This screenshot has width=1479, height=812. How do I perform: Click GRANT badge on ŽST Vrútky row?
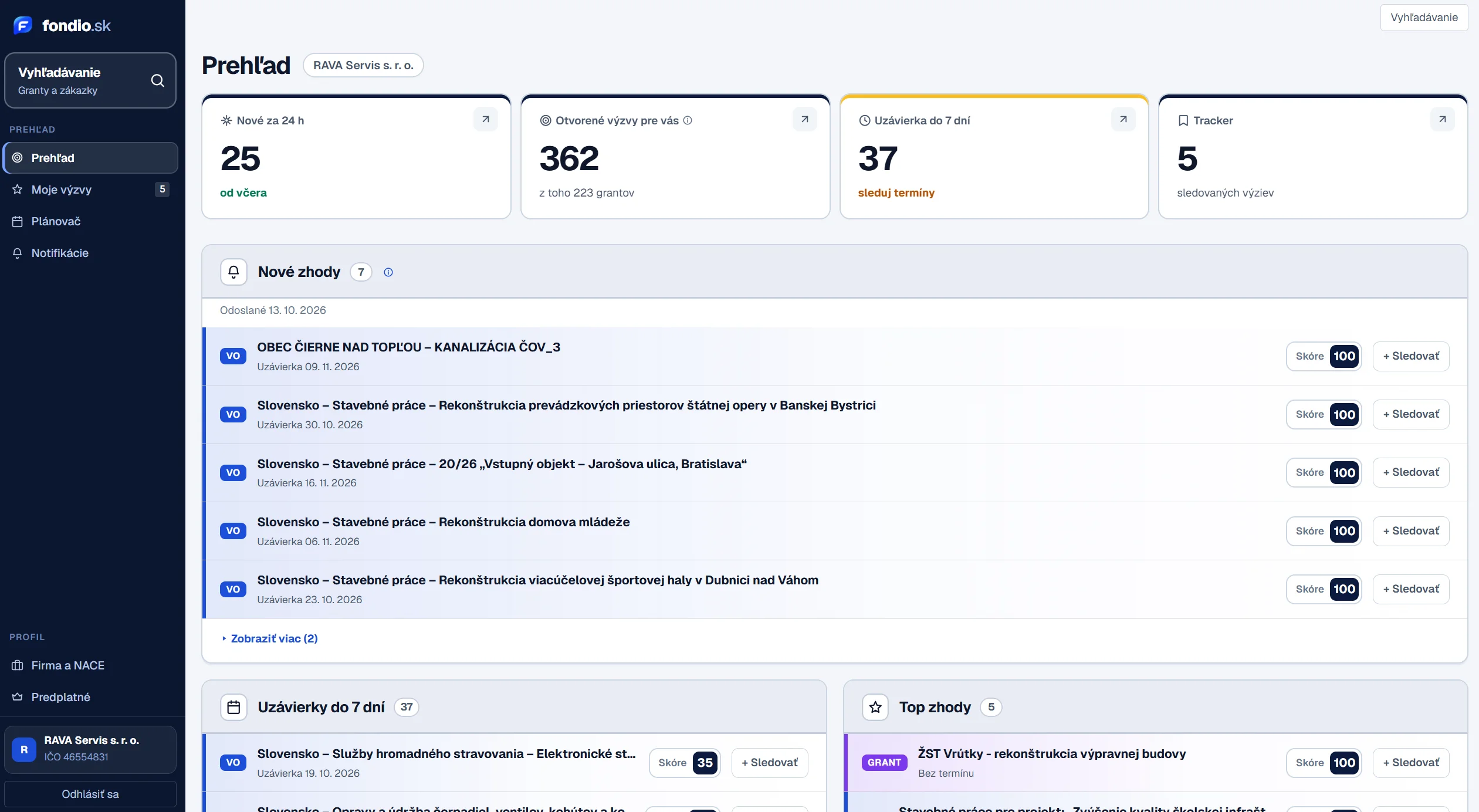click(x=884, y=763)
